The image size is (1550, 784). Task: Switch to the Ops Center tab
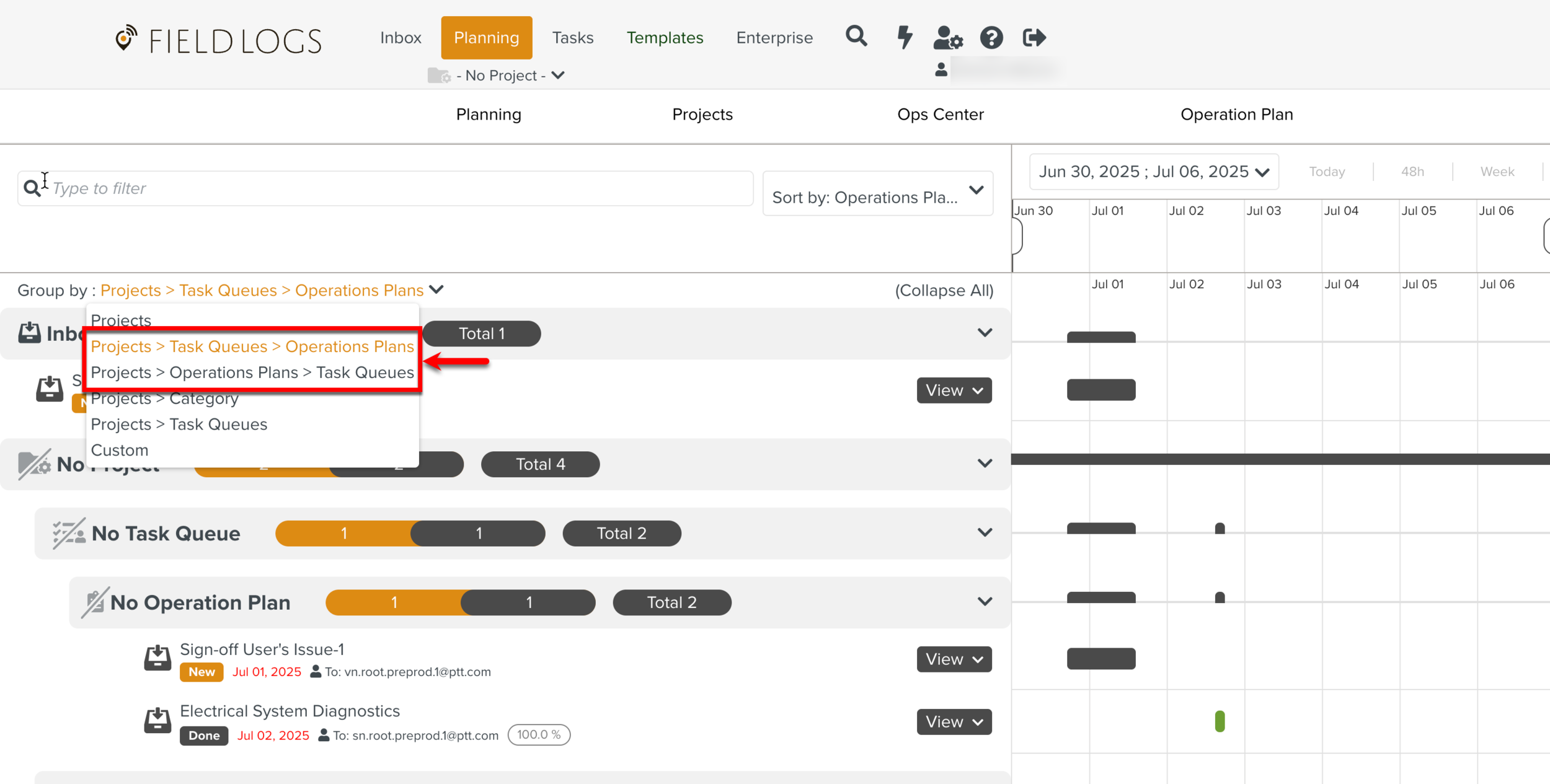[940, 115]
